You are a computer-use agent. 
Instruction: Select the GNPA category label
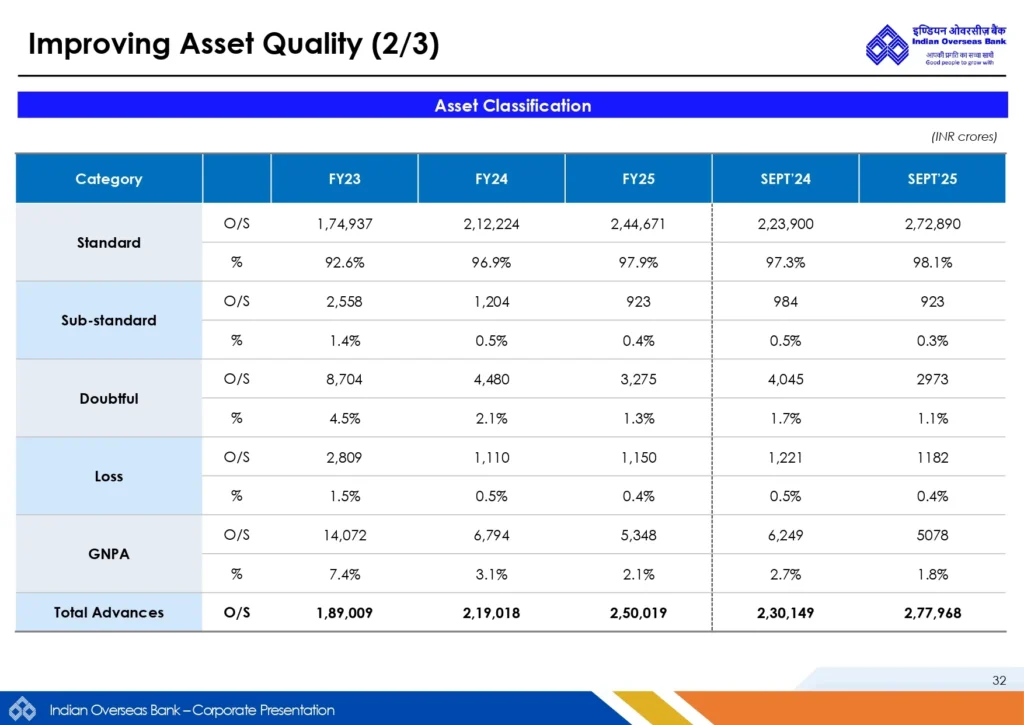109,554
